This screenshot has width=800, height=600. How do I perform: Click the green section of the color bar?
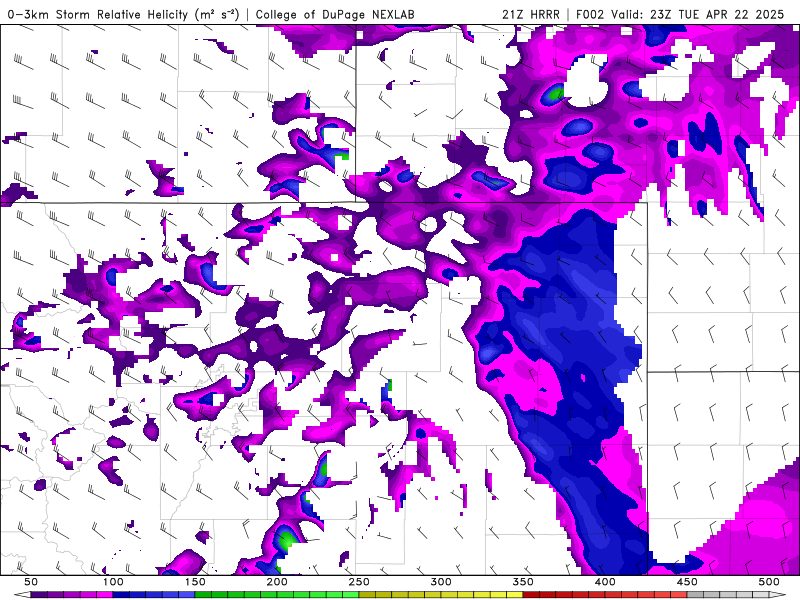click(x=277, y=595)
